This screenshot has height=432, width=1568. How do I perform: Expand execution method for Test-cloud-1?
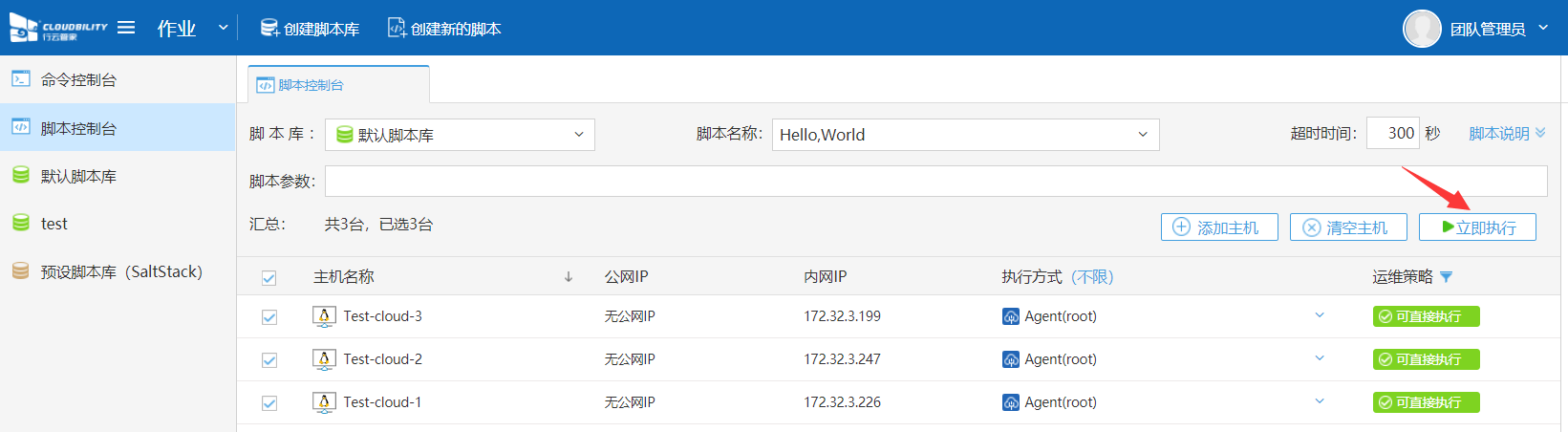(x=1320, y=401)
